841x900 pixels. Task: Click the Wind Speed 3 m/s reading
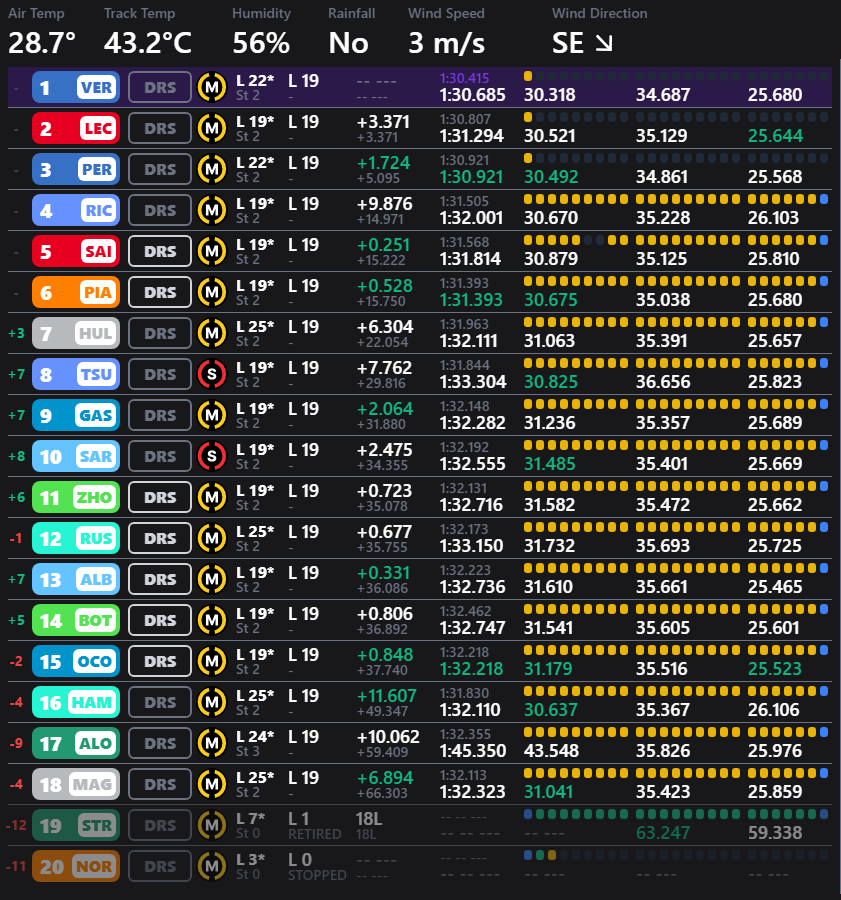click(x=447, y=43)
